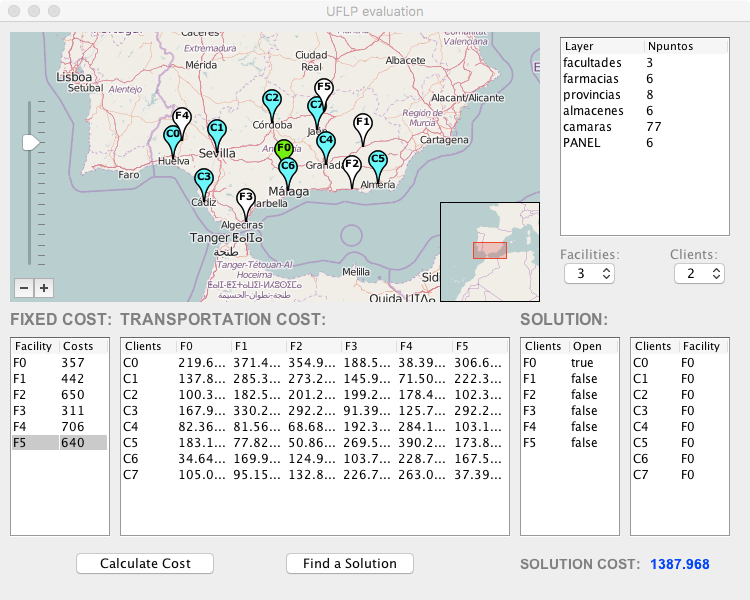The height and width of the screenshot is (600, 750).
Task: Click the green F0 facility marker
Action: point(284,148)
